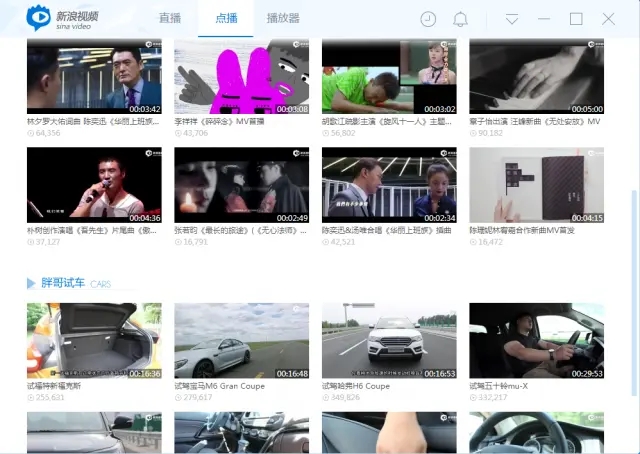Maximize the Sina Video window
The width and height of the screenshot is (640, 454).
576,19
